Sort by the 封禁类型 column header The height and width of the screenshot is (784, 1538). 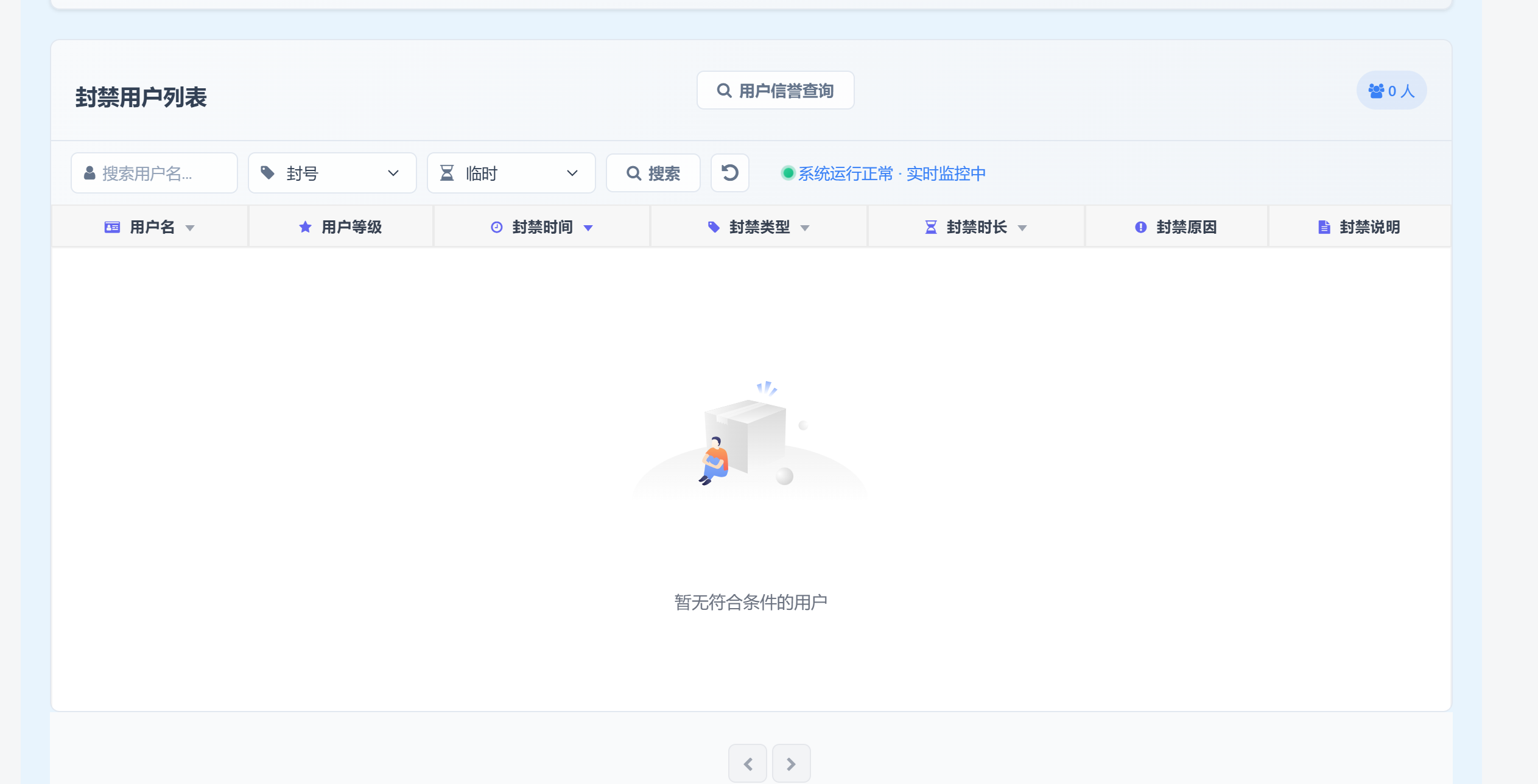759,227
